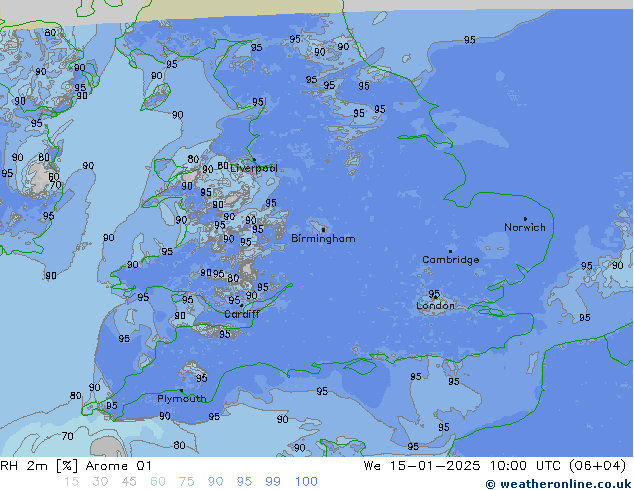Click the Birmingham city marker dot
The height and width of the screenshot is (490, 634).
pyautogui.click(x=323, y=230)
